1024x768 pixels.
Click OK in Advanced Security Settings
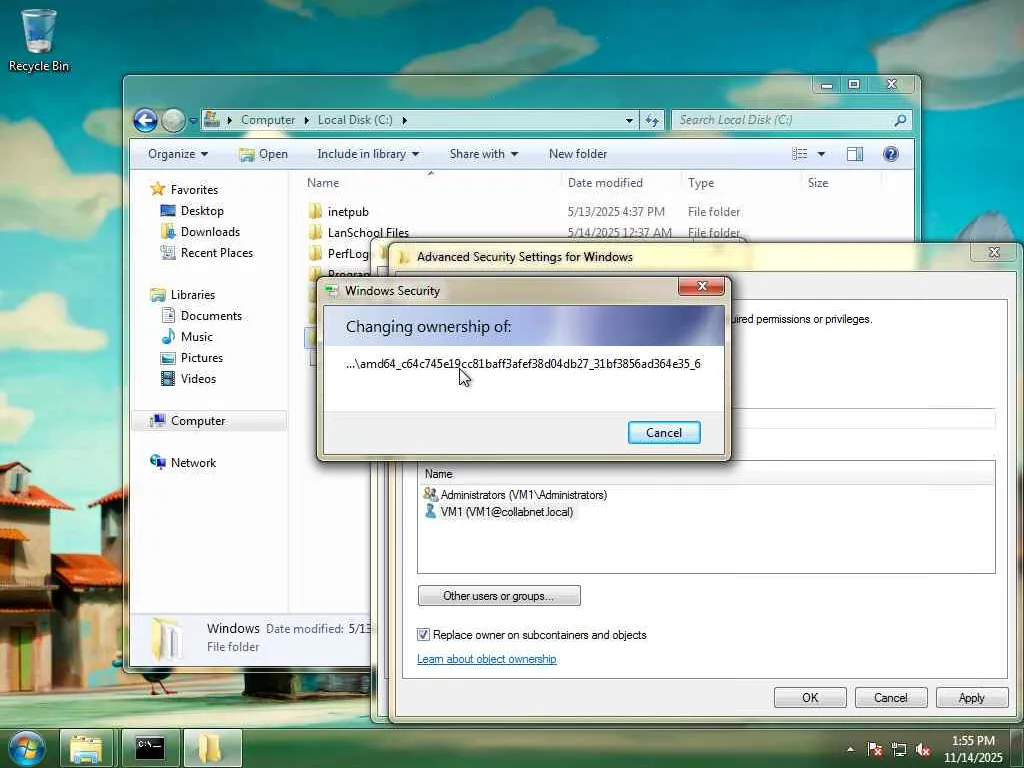[x=810, y=697]
